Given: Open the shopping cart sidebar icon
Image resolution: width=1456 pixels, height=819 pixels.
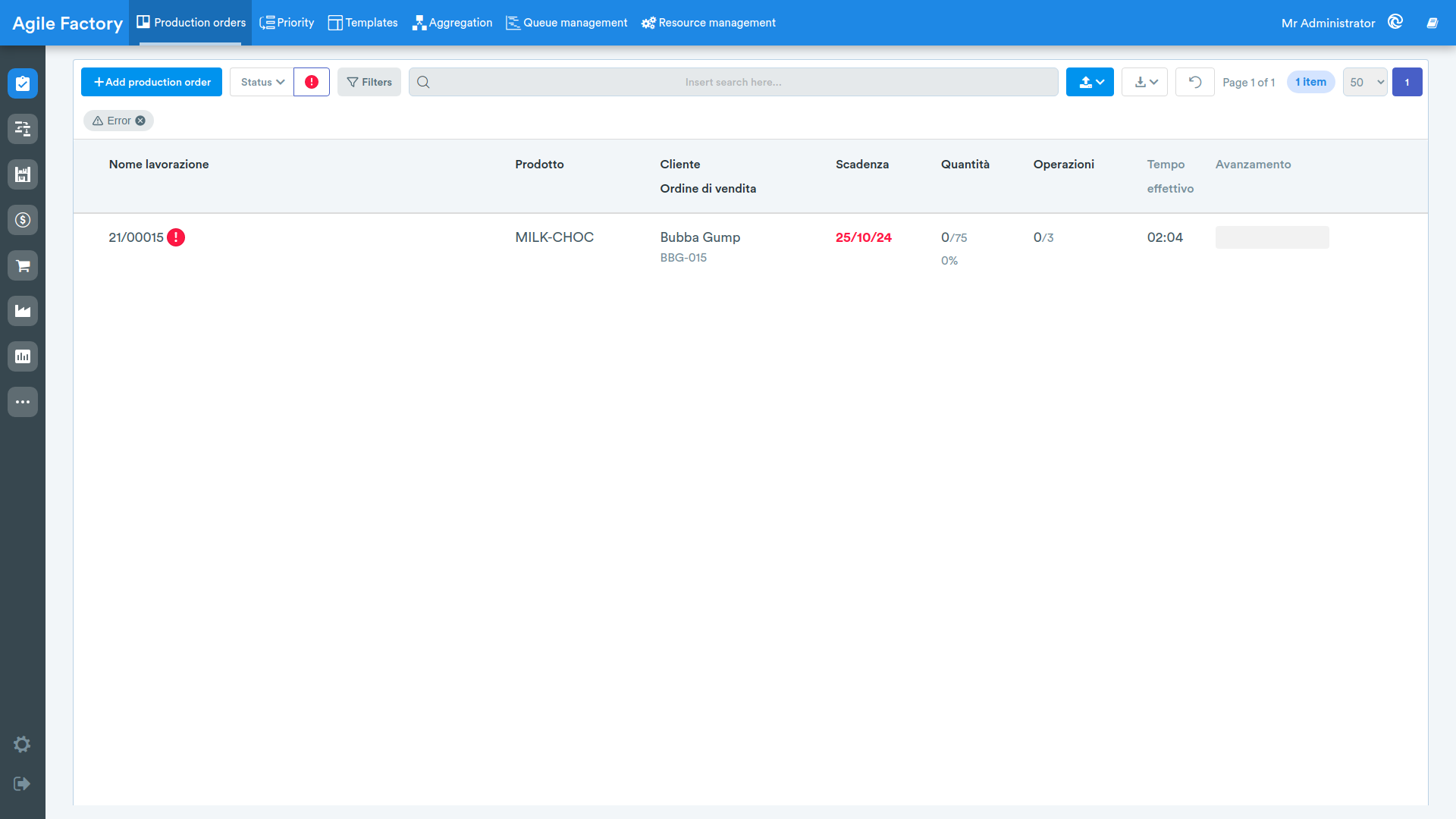Looking at the screenshot, I should [23, 265].
